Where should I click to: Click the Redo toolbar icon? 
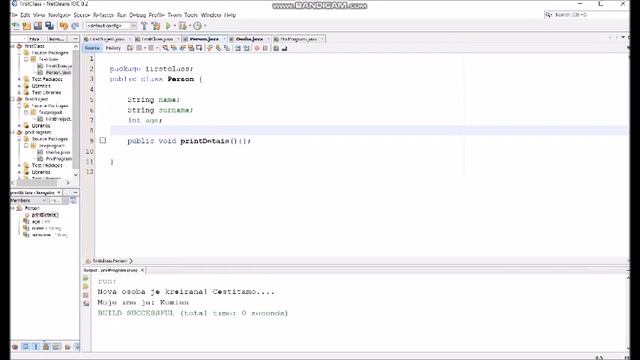point(75,26)
